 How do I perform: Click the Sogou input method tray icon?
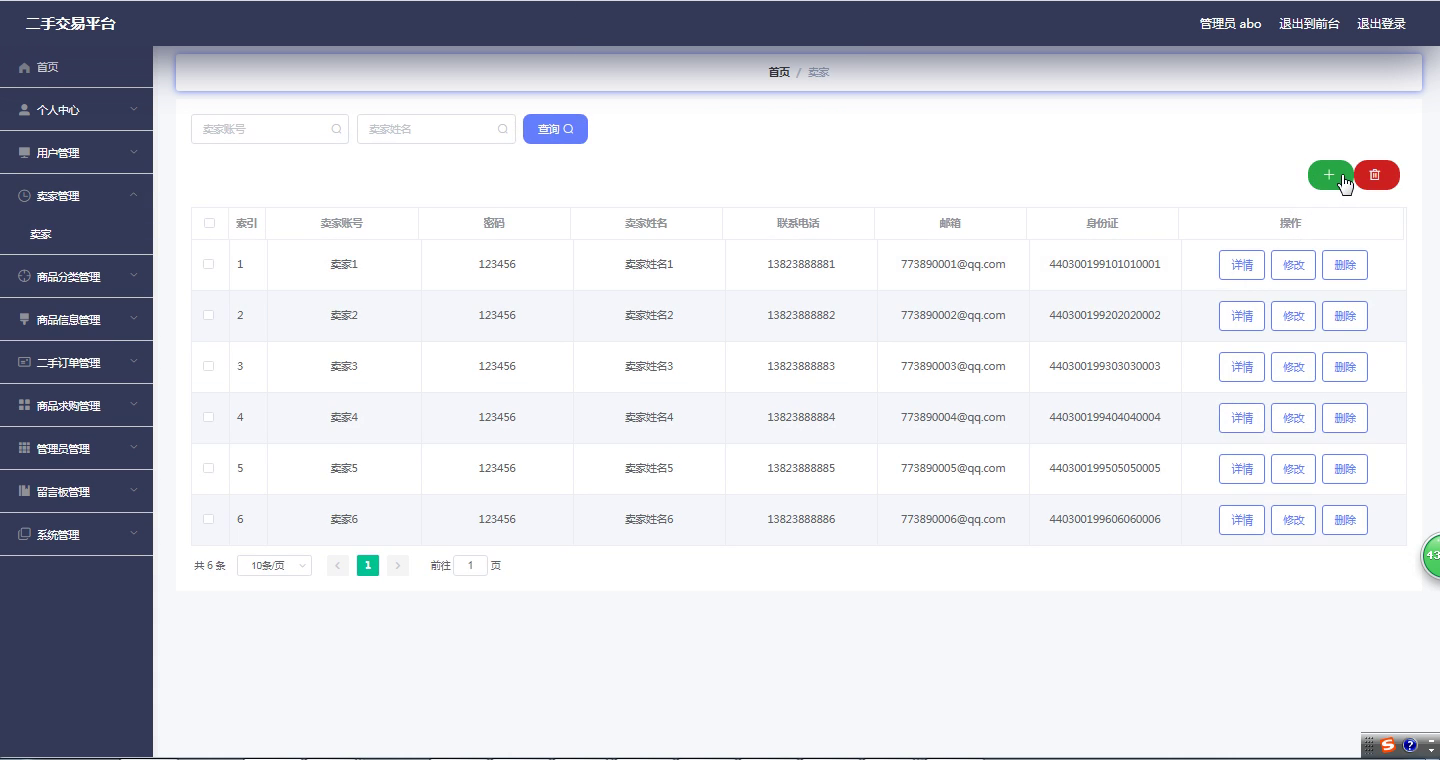pyautogui.click(x=1388, y=745)
